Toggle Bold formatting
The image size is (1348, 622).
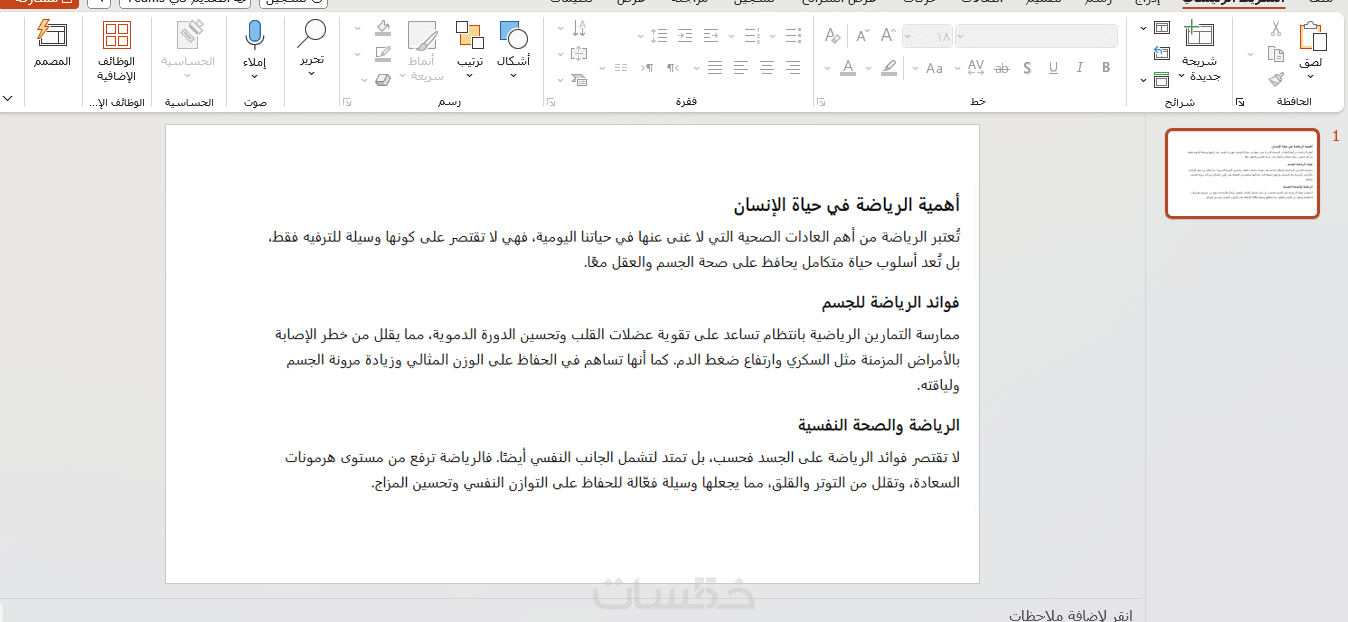[x=1106, y=67]
